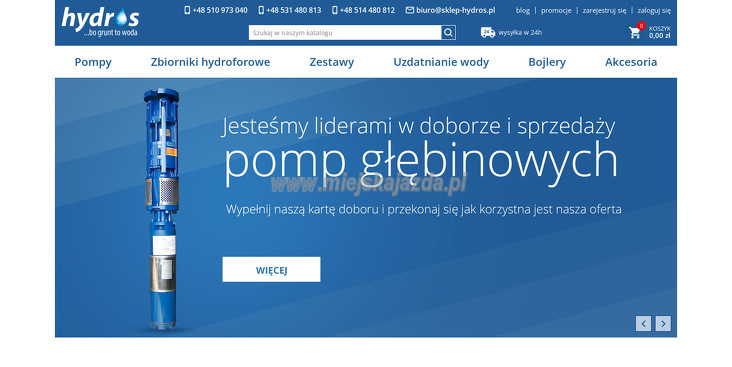732x367 pixels.
Task: Click the KOSZYK 0,00 zł label
Action: (x=659, y=32)
